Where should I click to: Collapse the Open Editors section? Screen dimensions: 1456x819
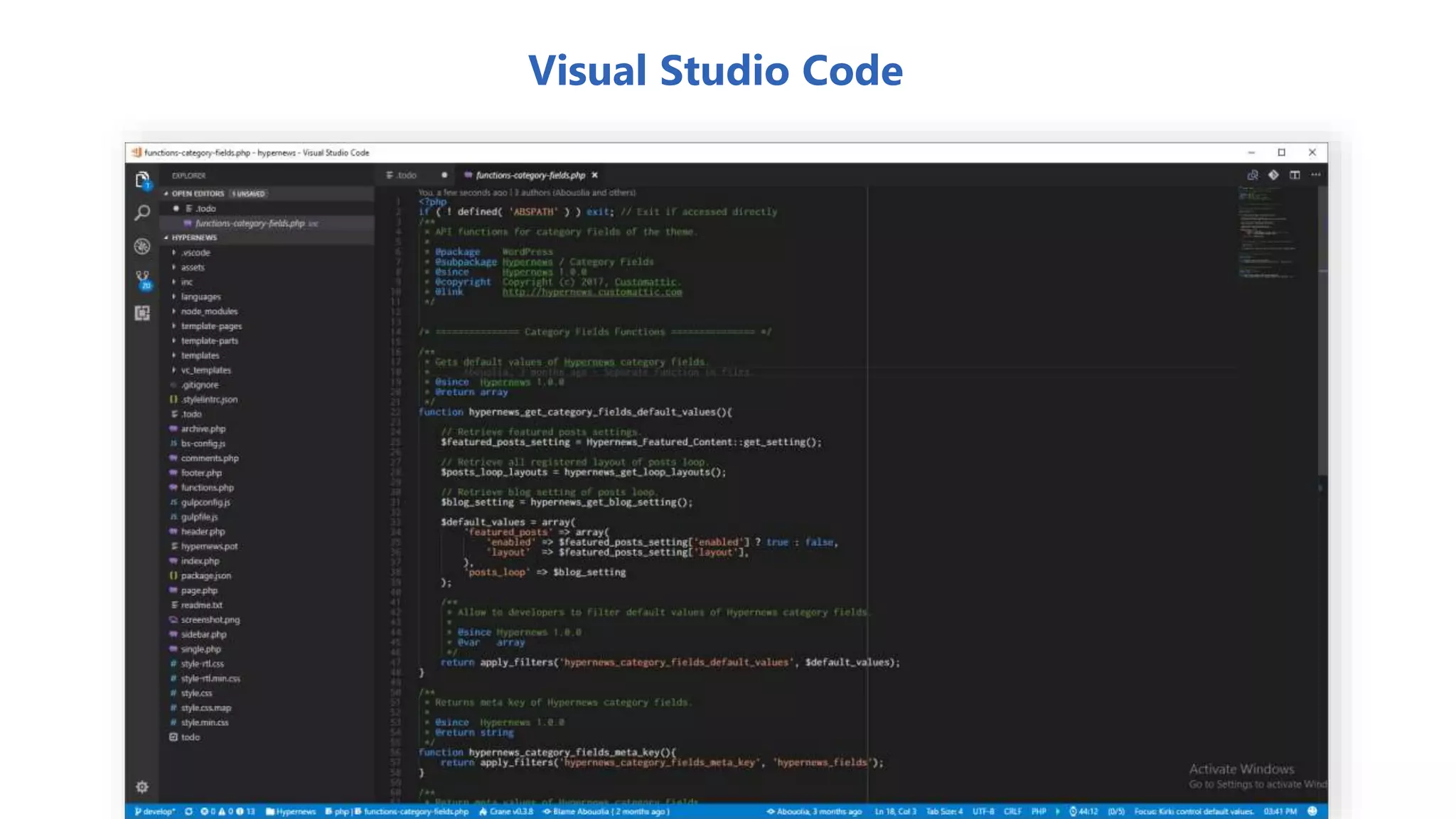(197, 193)
